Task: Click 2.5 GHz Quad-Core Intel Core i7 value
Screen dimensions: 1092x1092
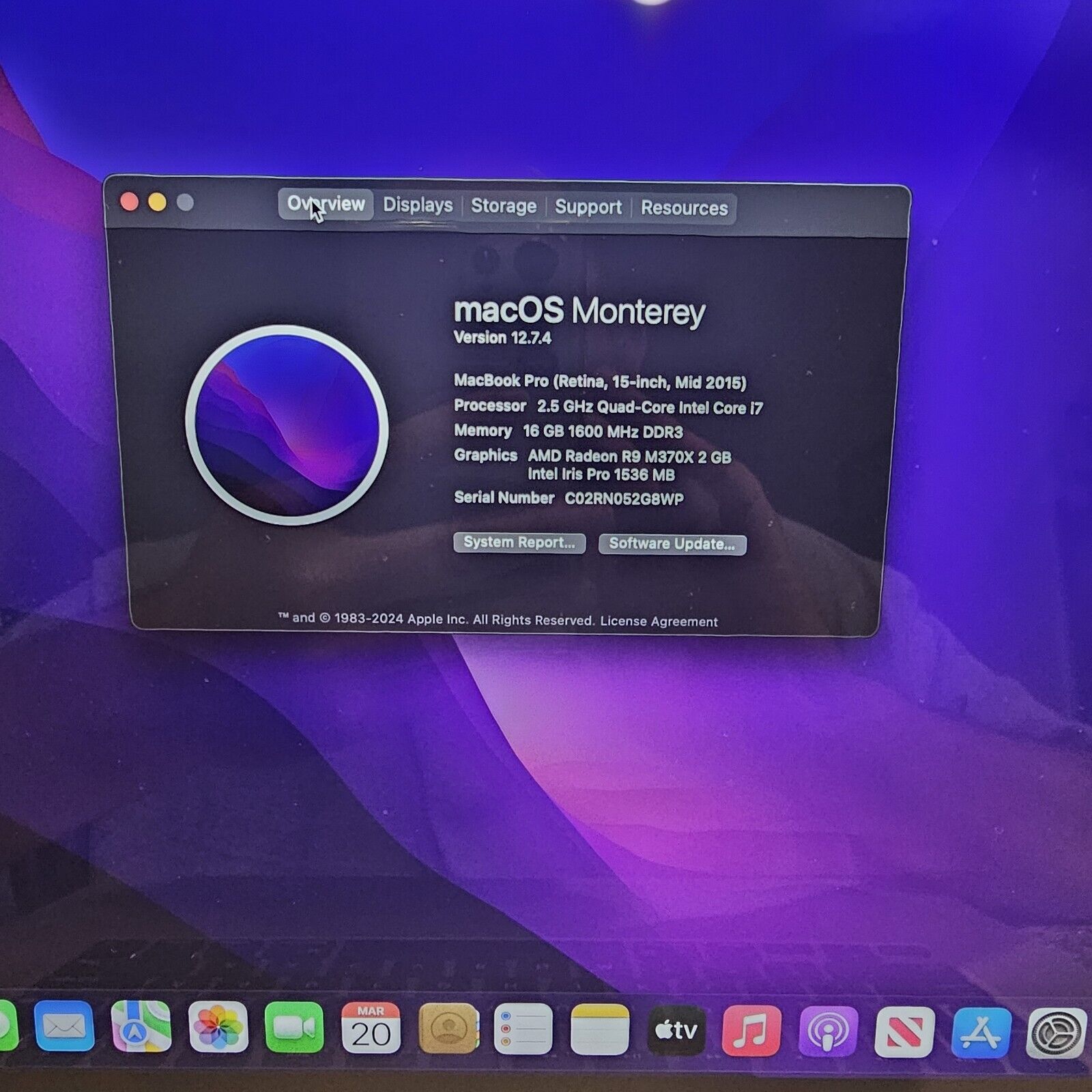Action: point(650,407)
